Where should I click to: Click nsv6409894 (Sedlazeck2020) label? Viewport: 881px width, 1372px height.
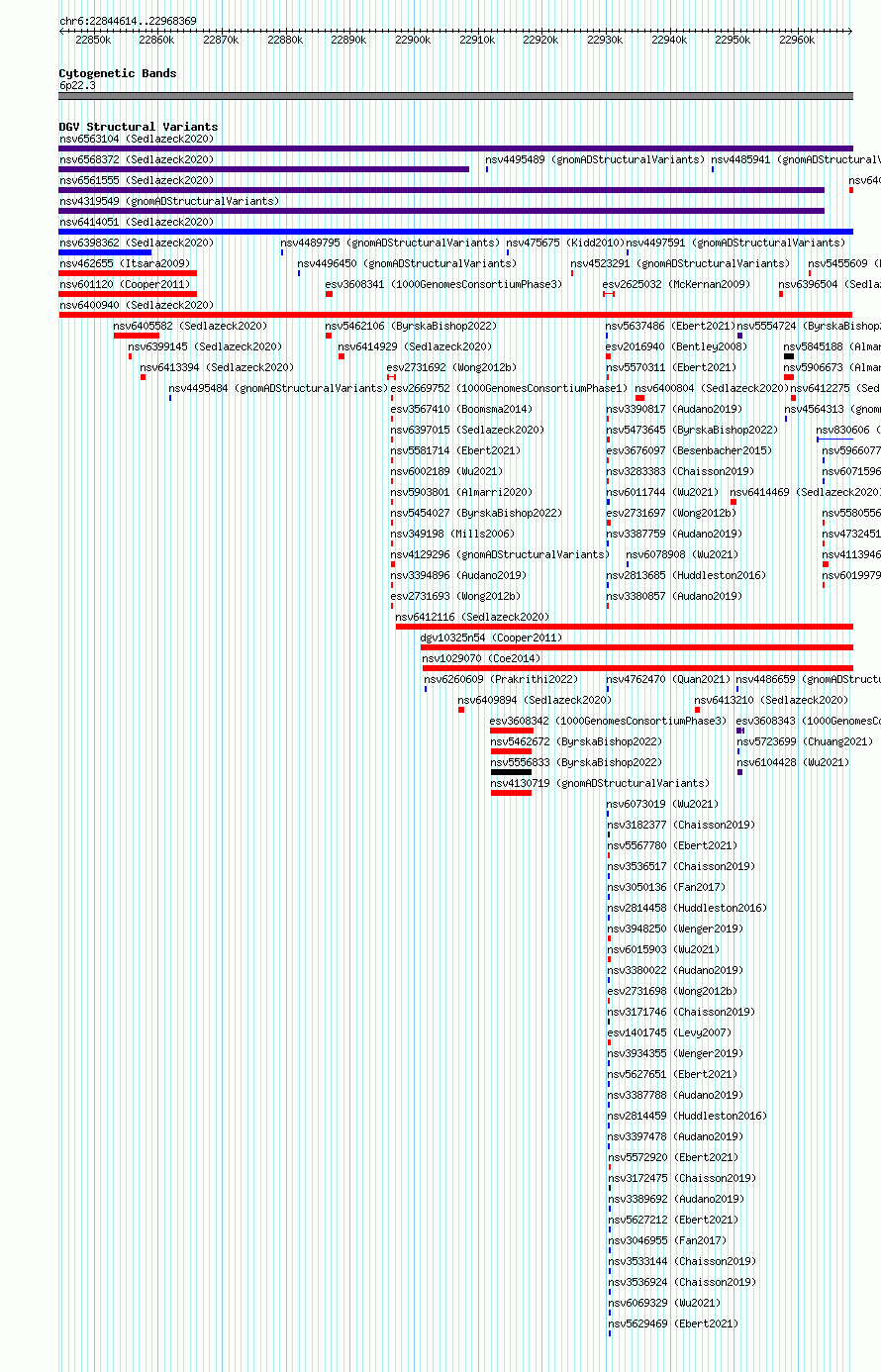(x=535, y=700)
